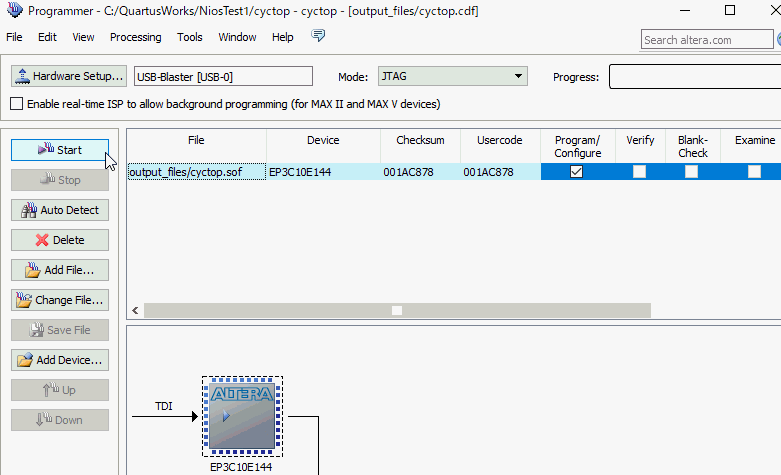Viewport: 781px width, 475px height.
Task: Expand the JTAG Mode dropdown
Action: 452,76
